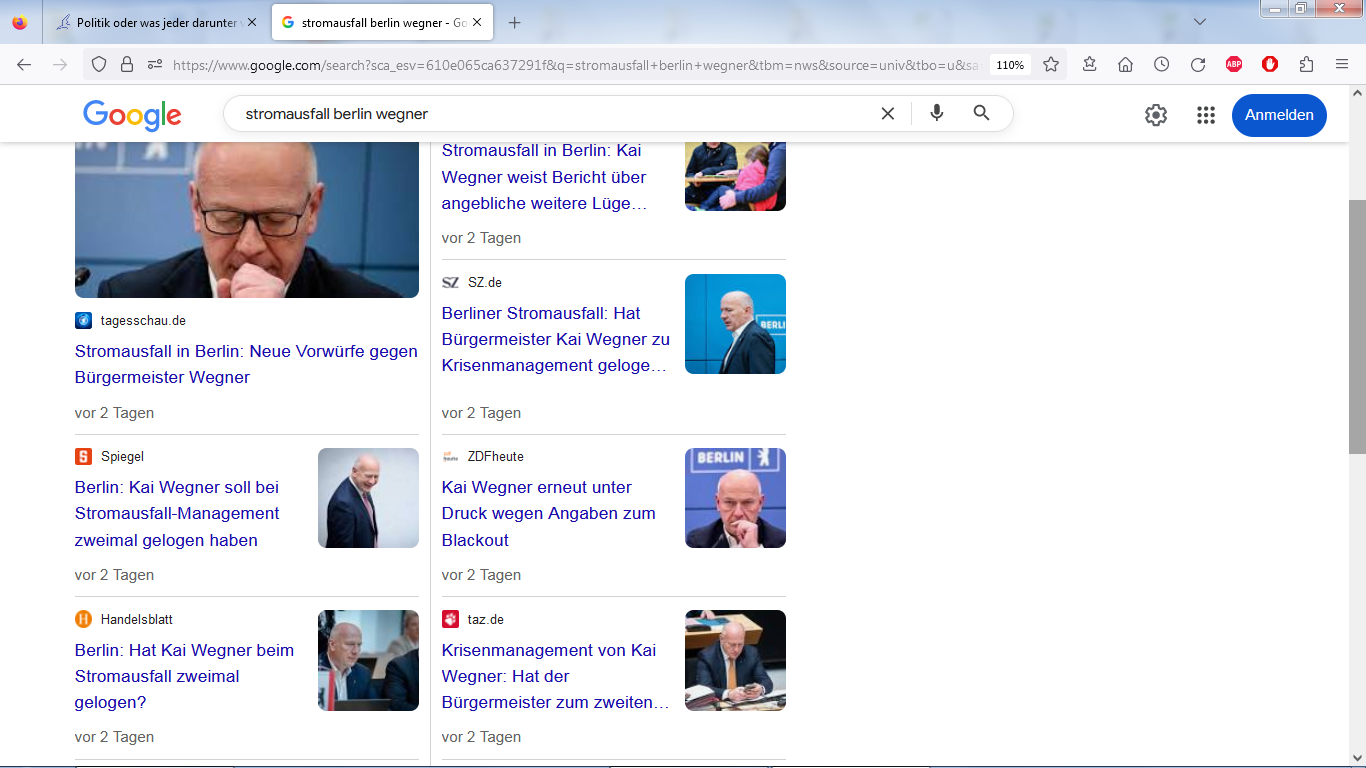Start voice search with microphone icon
This screenshot has height=768, width=1366.
tap(936, 113)
